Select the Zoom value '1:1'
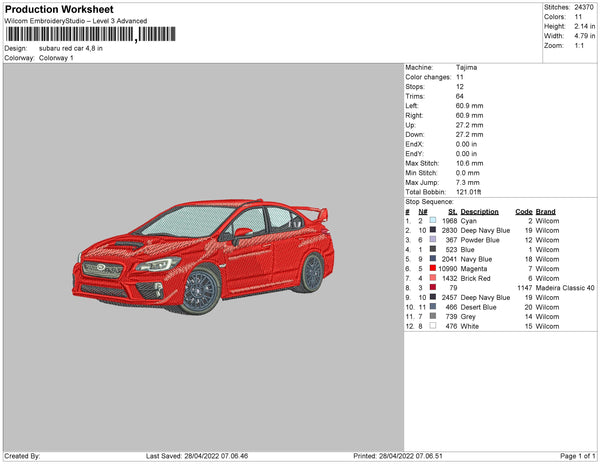 pos(579,46)
